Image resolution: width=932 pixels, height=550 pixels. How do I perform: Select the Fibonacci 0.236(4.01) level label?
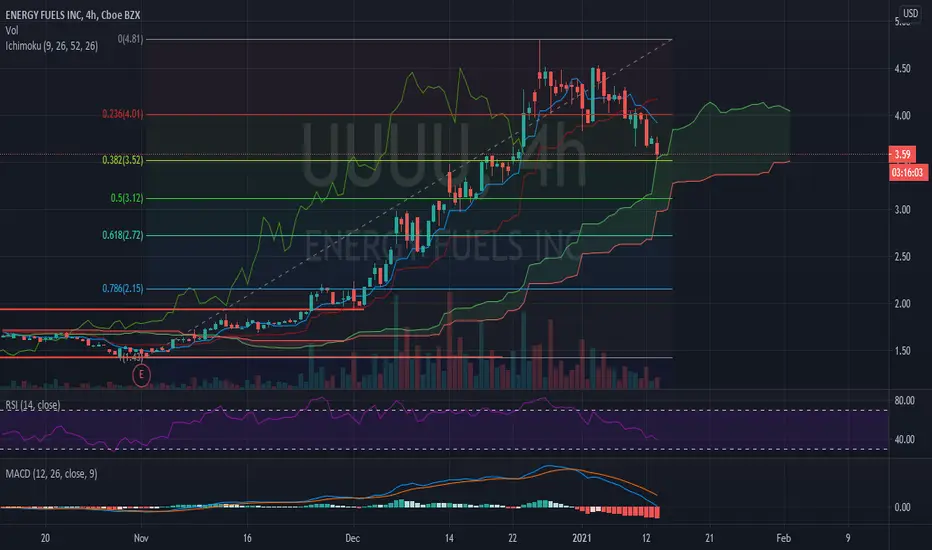pyautogui.click(x=122, y=114)
